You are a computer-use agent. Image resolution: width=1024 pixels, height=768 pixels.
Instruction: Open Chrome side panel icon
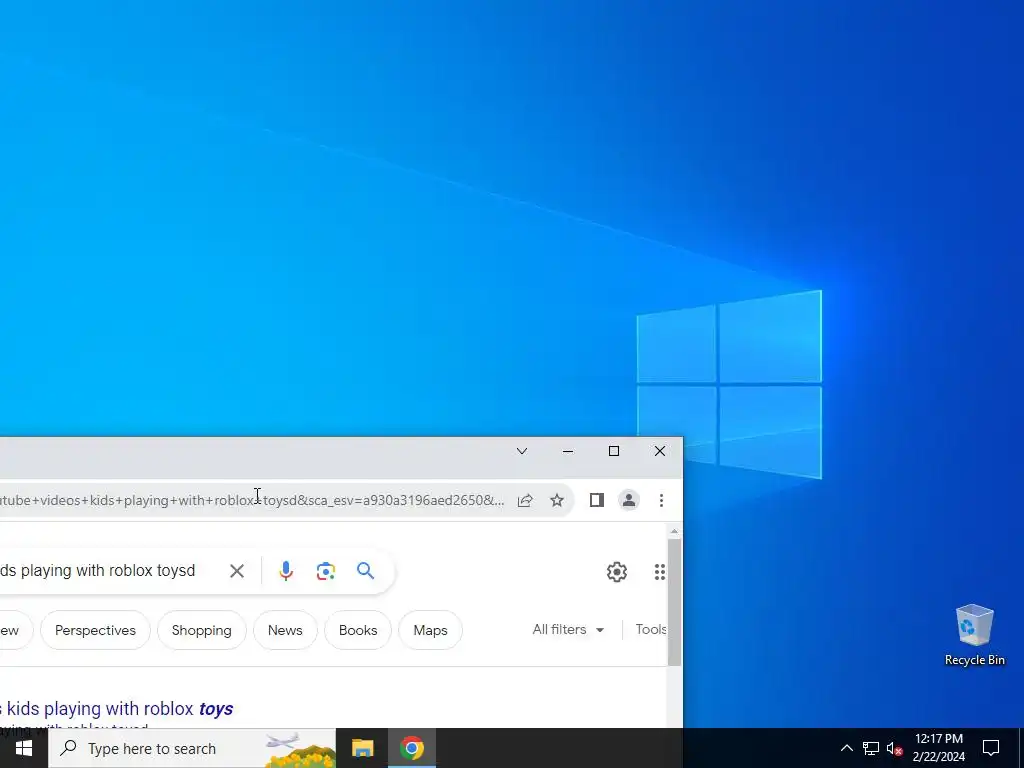[x=596, y=500]
